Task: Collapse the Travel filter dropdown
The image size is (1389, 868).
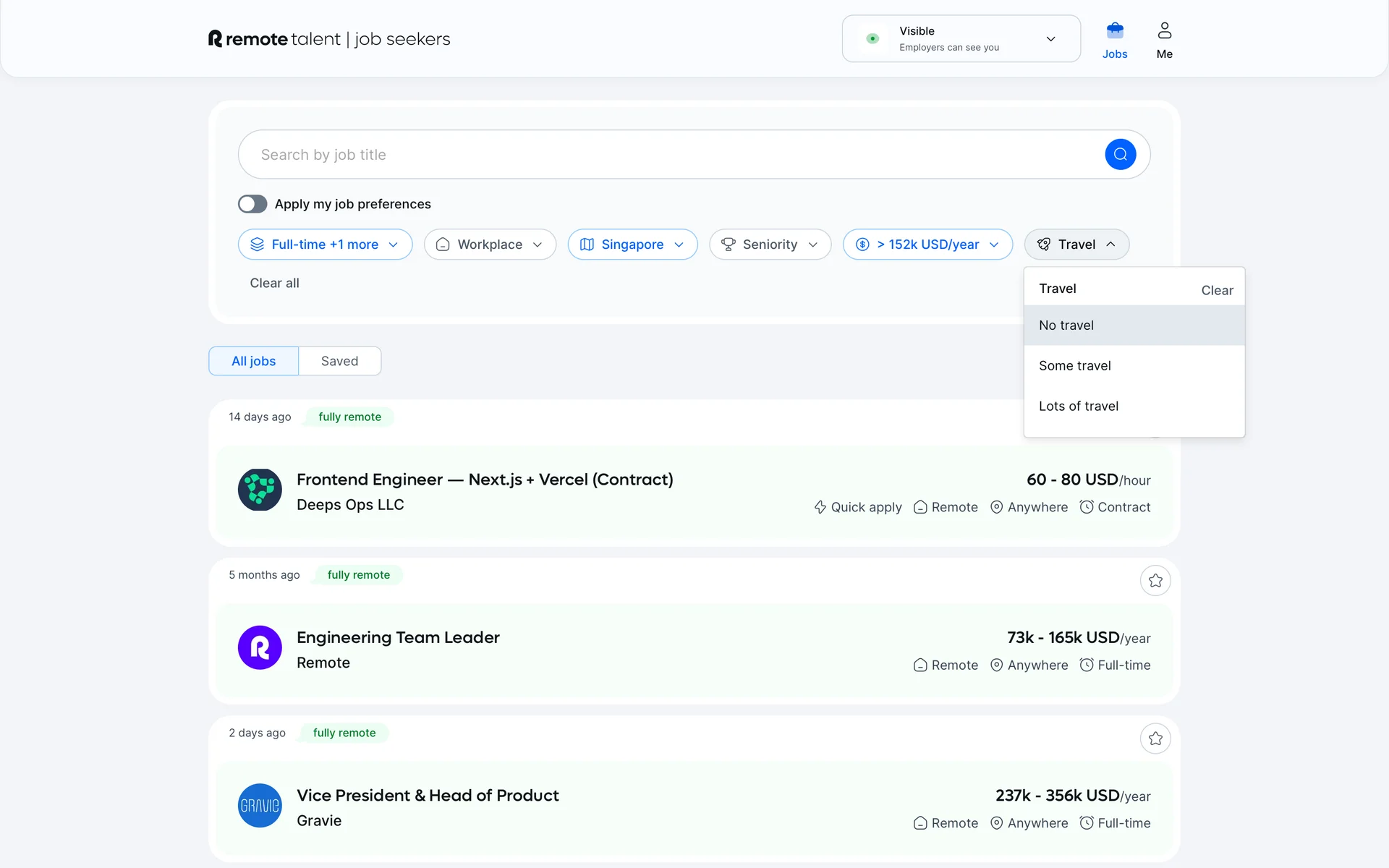Action: tap(1076, 244)
